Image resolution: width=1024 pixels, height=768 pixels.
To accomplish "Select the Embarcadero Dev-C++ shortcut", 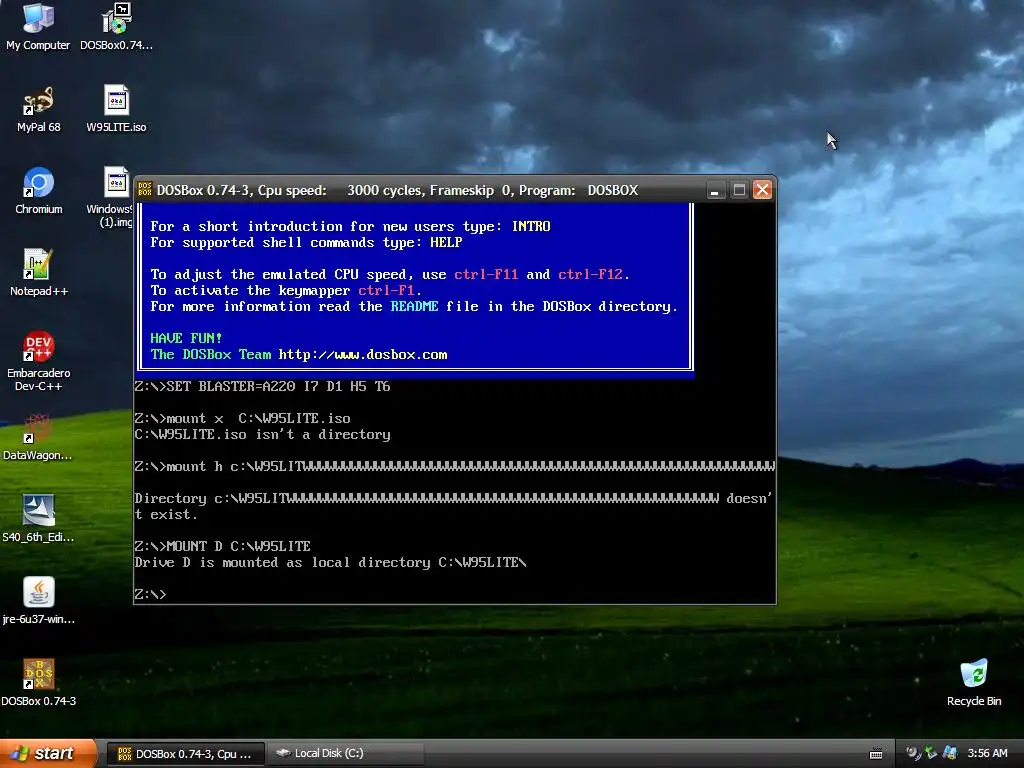I will 39,361.
